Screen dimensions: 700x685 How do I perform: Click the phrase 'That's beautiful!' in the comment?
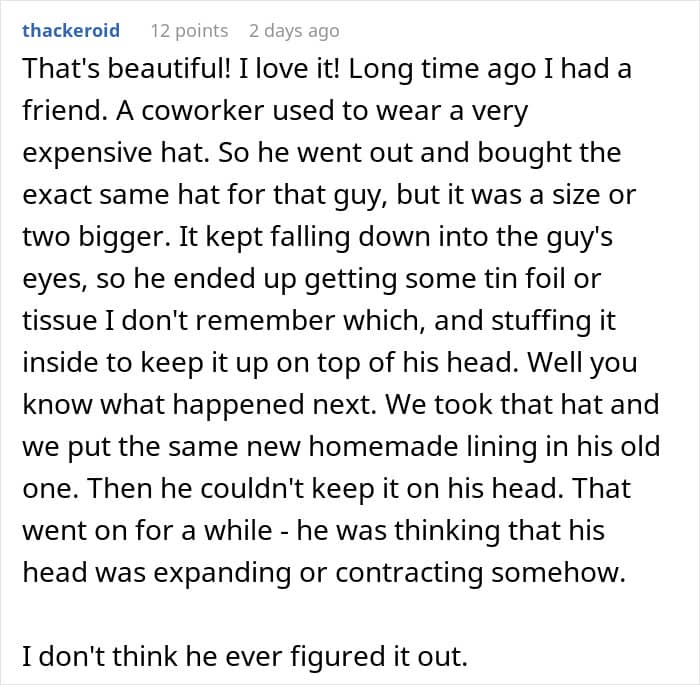pyautogui.click(x=126, y=69)
